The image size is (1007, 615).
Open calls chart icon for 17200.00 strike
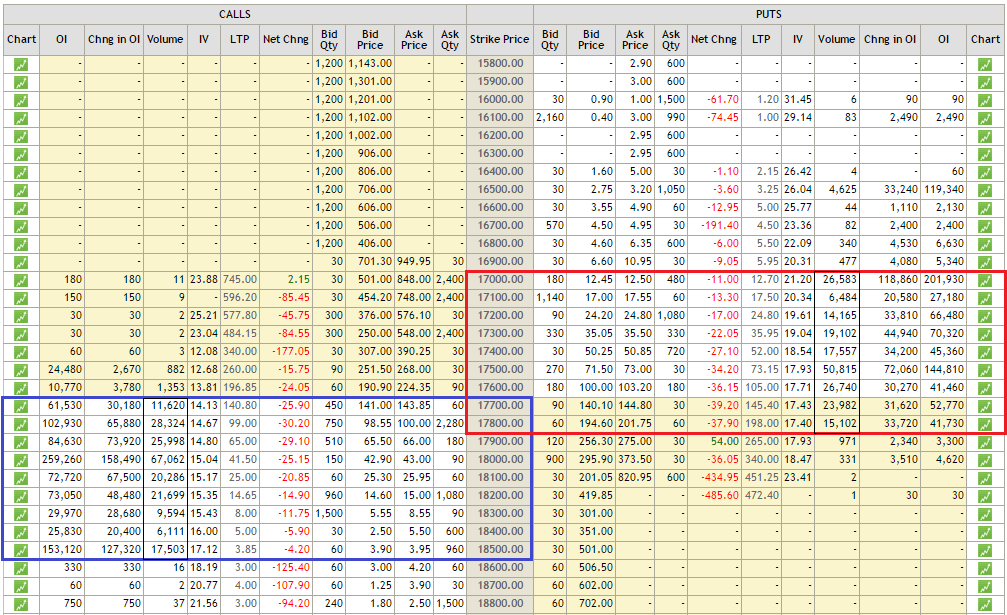pos(21,316)
